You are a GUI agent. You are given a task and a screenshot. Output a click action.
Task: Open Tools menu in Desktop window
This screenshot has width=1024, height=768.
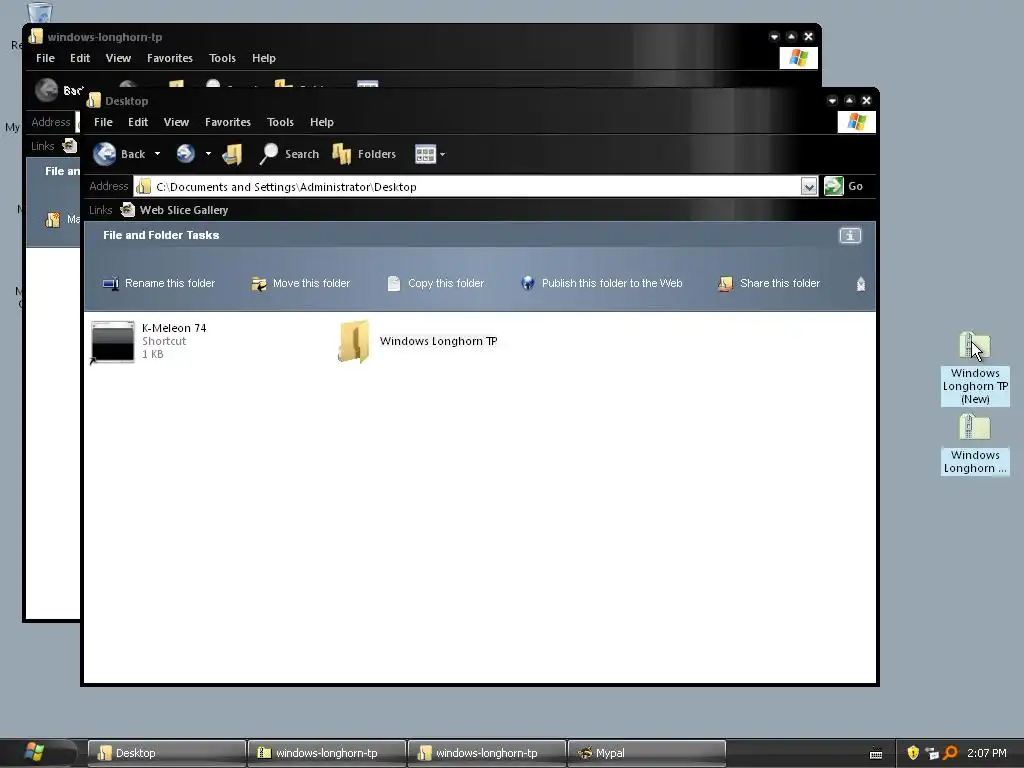280,122
